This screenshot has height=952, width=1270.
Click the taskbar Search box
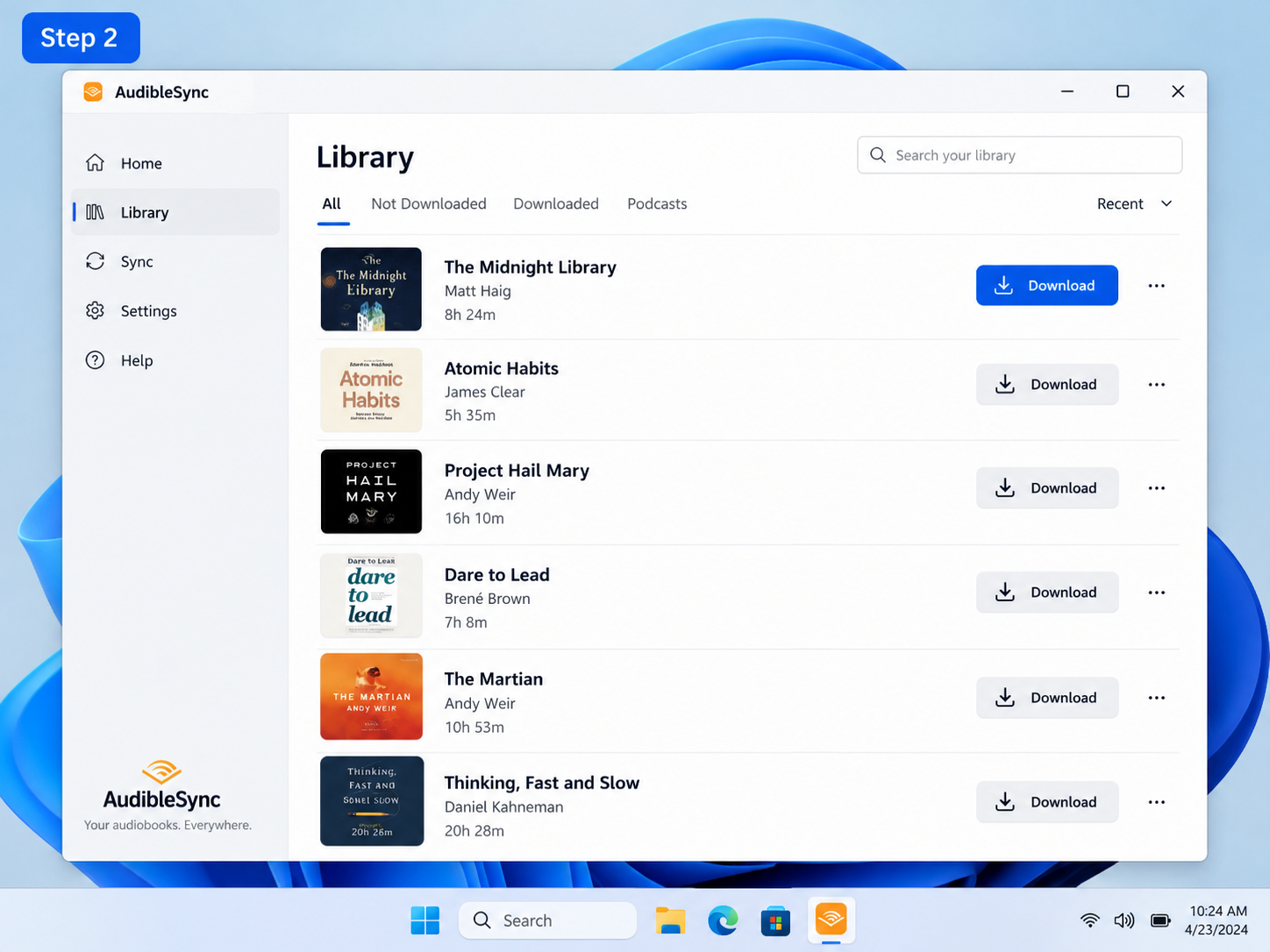[548, 920]
